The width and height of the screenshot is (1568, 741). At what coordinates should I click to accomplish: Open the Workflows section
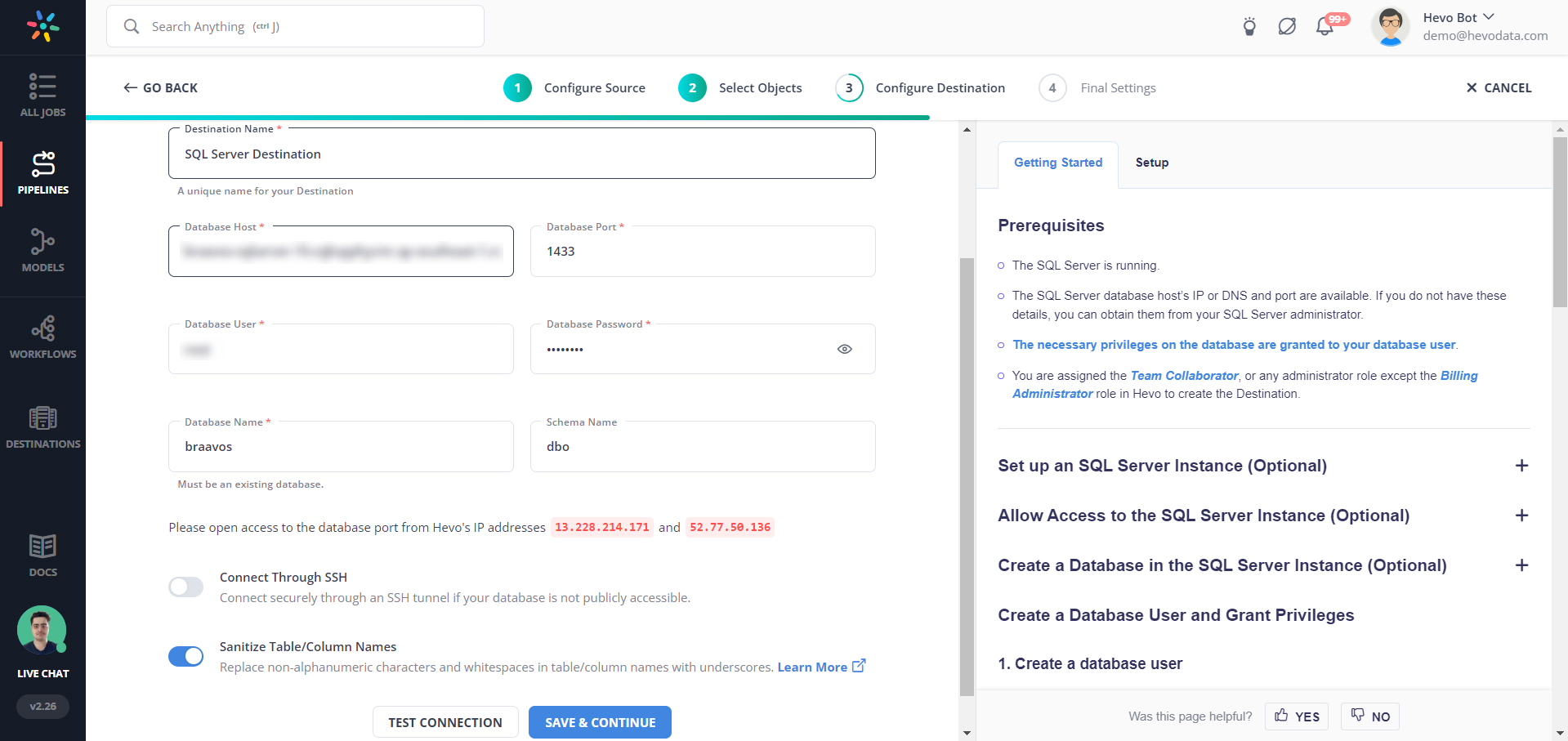[42, 337]
